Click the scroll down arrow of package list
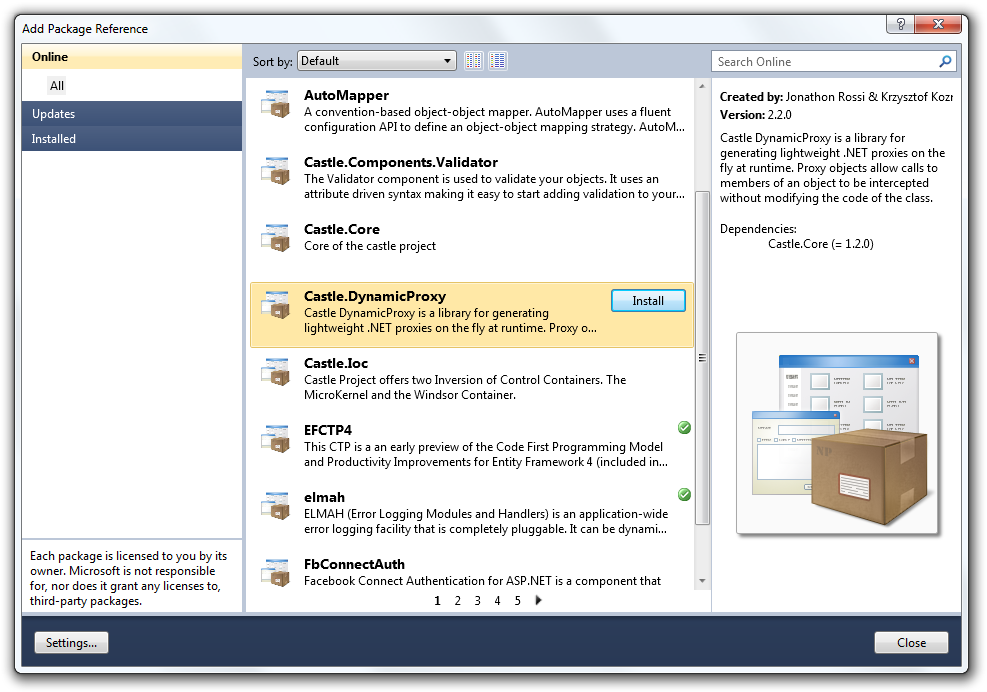This screenshot has width=987, height=692. [x=702, y=581]
